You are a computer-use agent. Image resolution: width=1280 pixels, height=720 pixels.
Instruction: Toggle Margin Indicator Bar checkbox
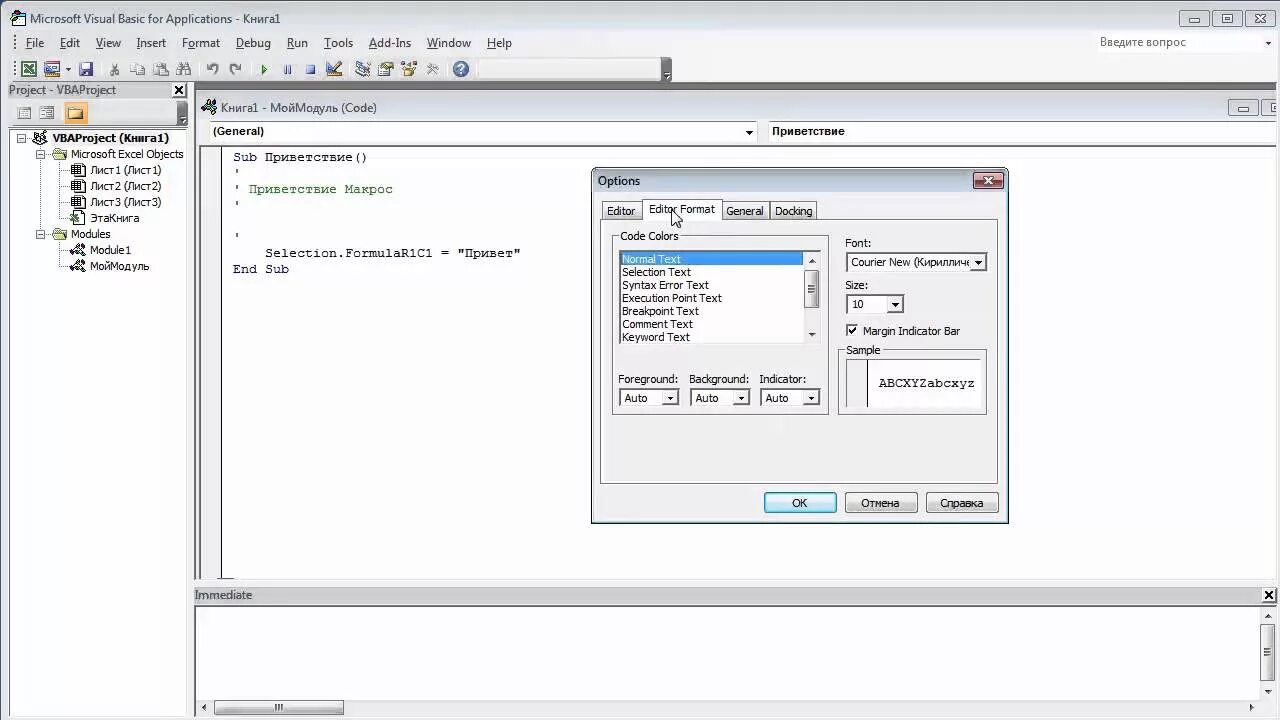pos(852,330)
